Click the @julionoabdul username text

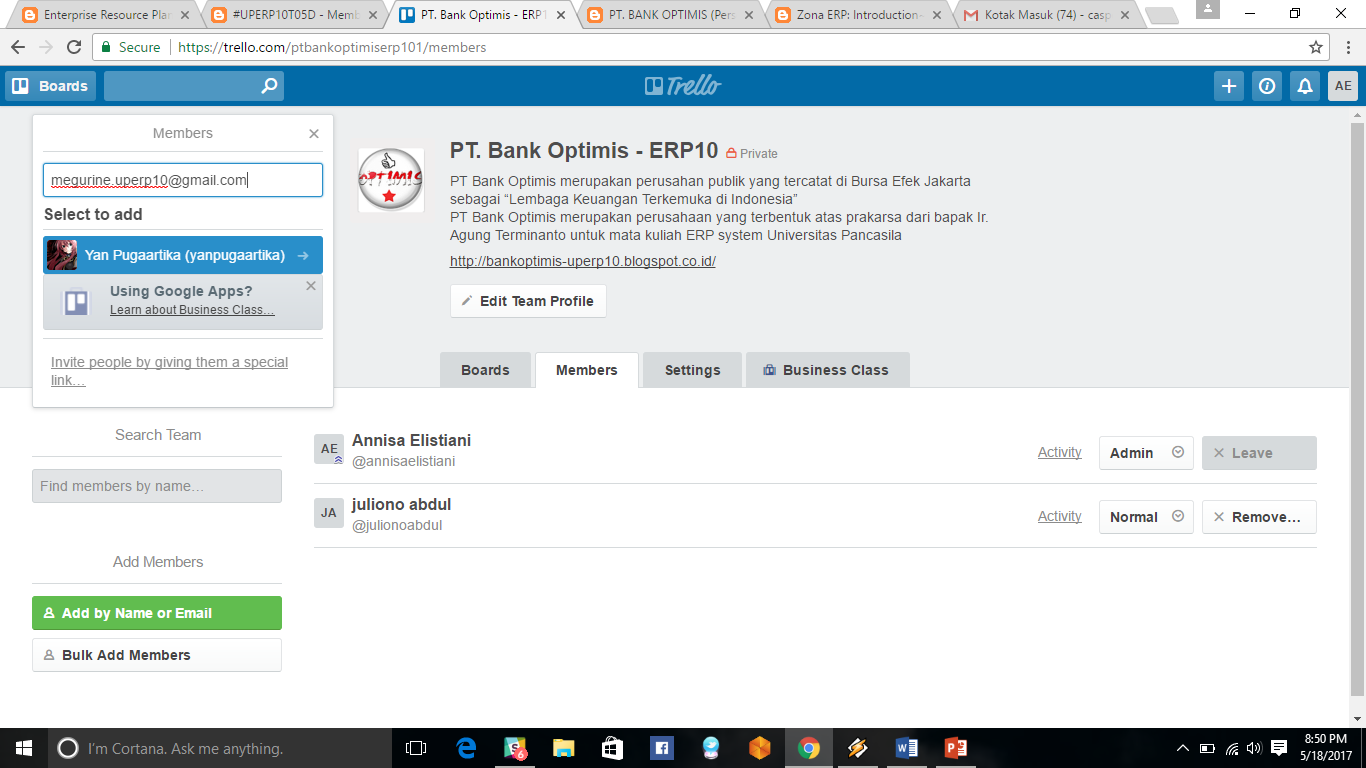(397, 525)
